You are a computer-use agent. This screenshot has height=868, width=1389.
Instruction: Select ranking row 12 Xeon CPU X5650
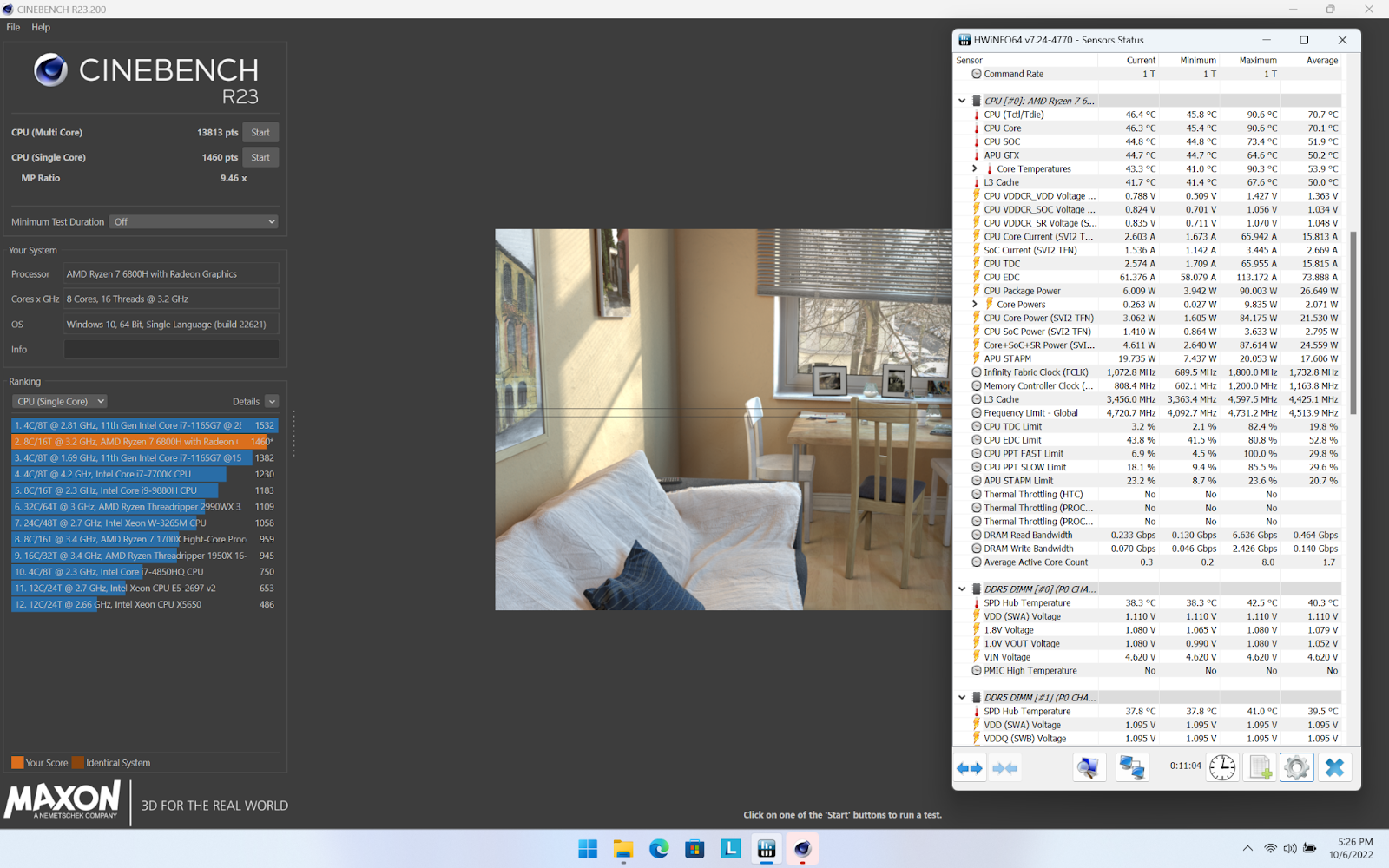144,604
